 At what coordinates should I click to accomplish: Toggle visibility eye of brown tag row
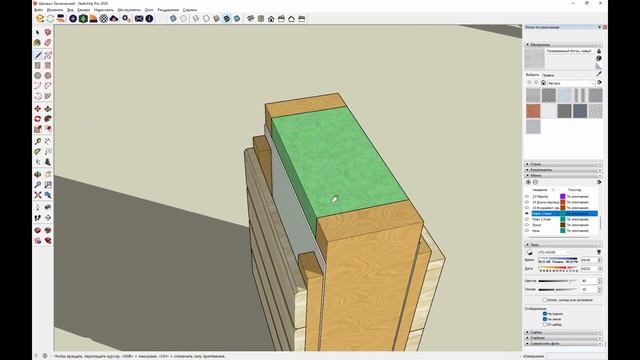[x=527, y=225]
